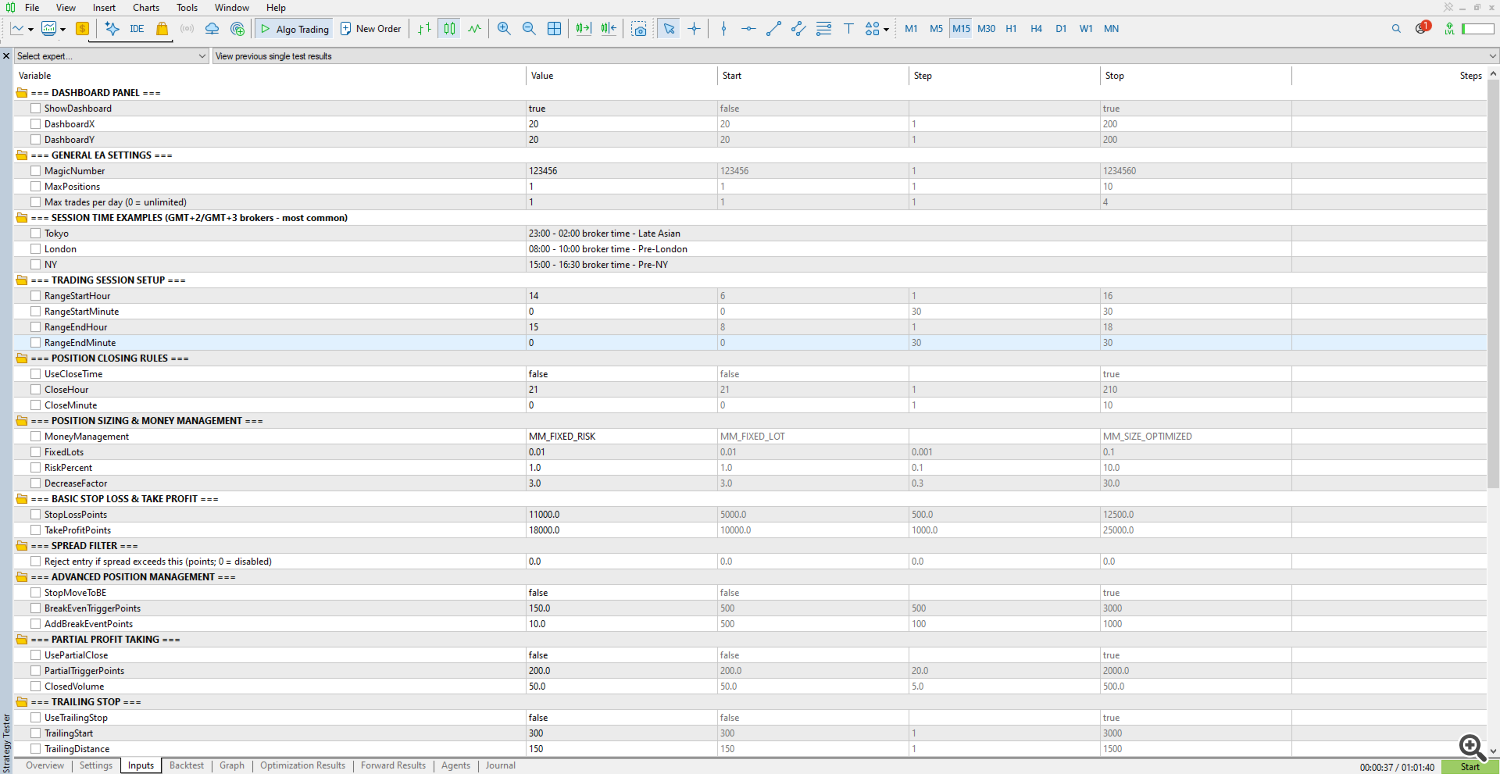The width and height of the screenshot is (1500, 774).
Task: Click the New Order button
Action: (371, 29)
